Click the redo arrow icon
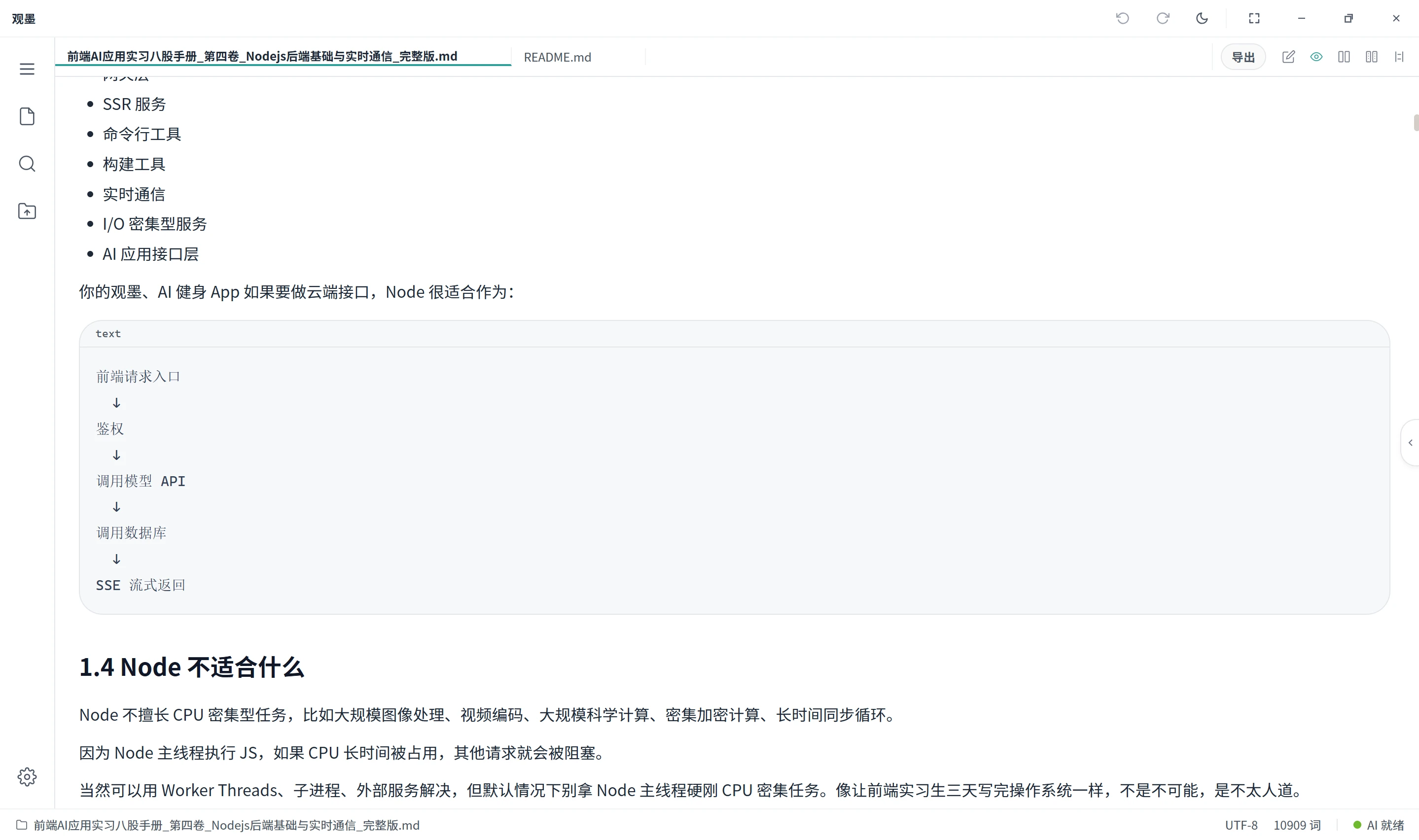This screenshot has width=1419, height=840. pos(1163,18)
